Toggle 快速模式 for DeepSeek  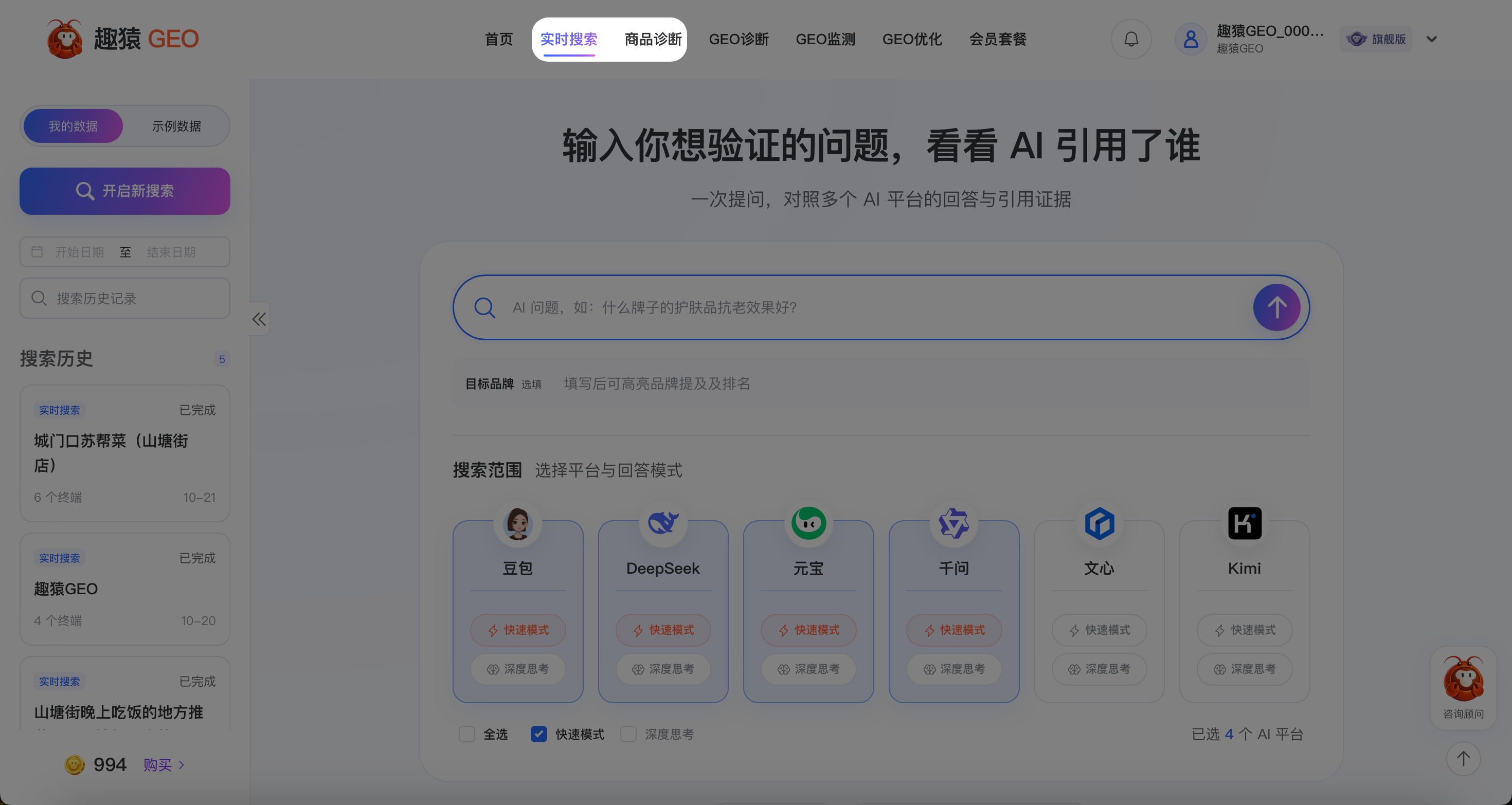click(663, 630)
